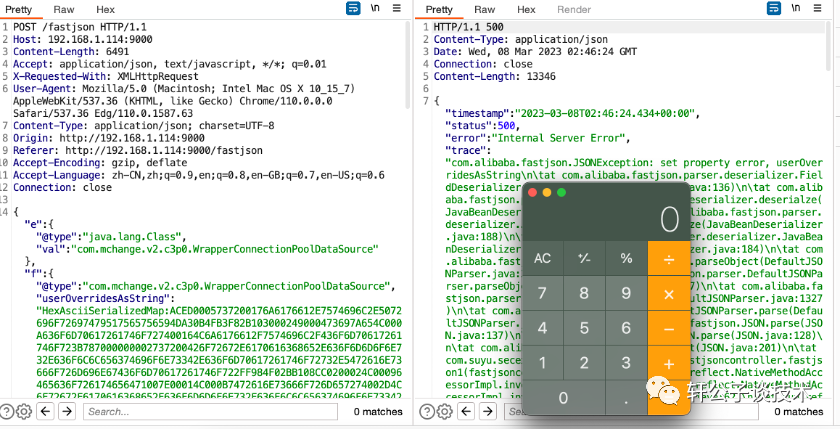Click the wide 0 key on Calculator

pyautogui.click(x=564, y=398)
